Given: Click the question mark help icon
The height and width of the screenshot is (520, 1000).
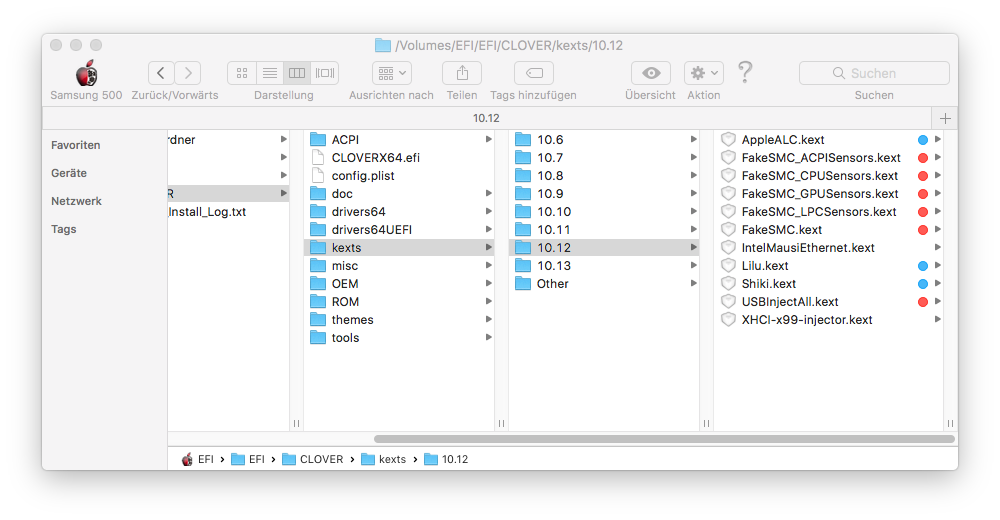Looking at the screenshot, I should [744, 71].
